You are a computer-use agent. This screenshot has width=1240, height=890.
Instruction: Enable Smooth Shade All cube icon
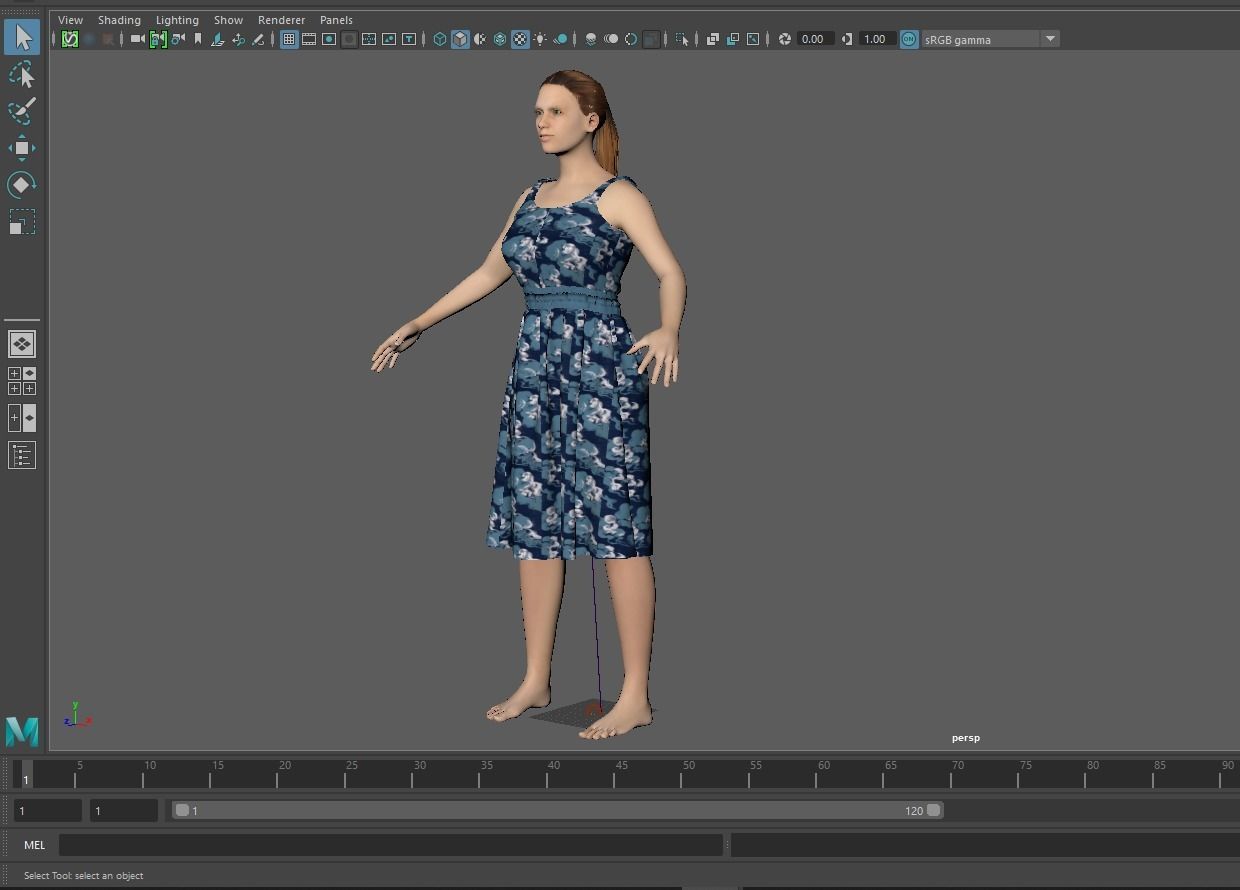click(x=460, y=39)
